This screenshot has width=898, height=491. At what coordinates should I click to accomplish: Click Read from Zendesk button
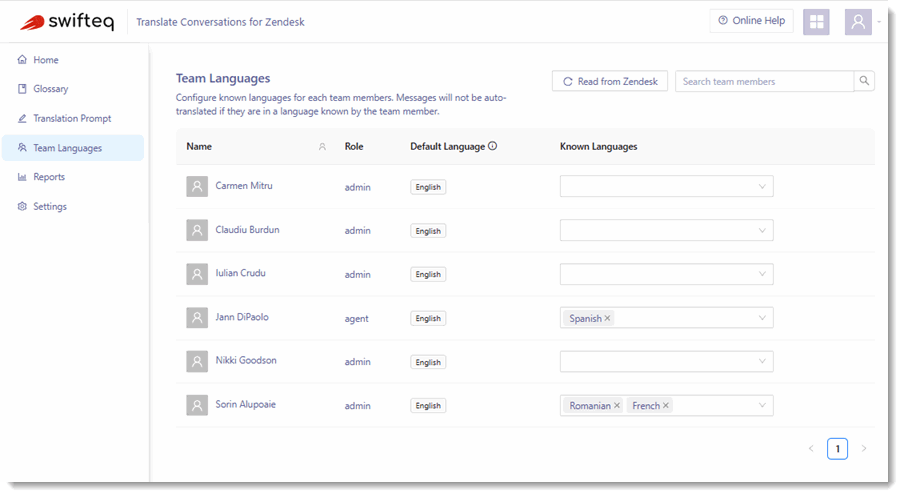click(x=610, y=81)
